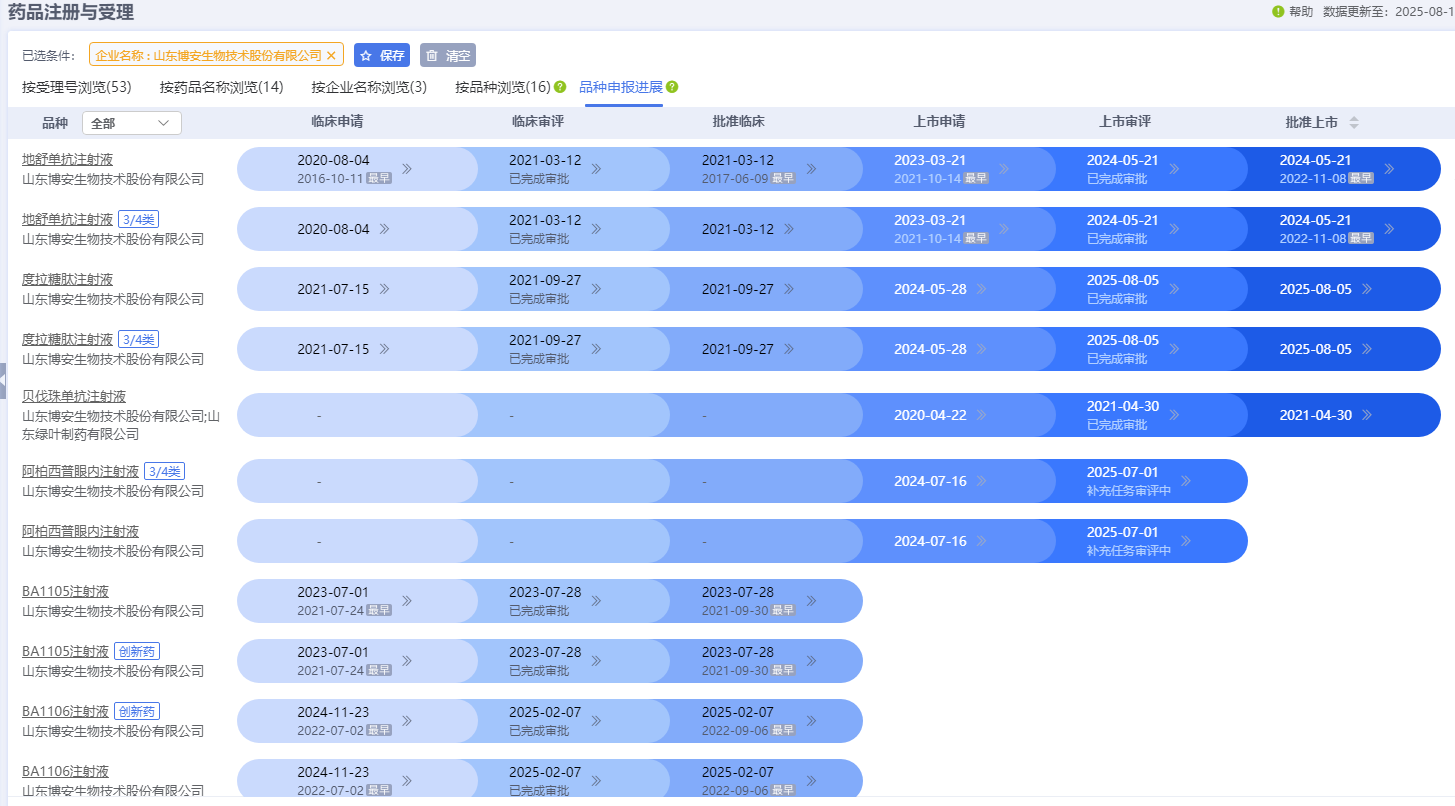
Task: Switch to 按受理号浏览(53) tab
Action: 77,87
